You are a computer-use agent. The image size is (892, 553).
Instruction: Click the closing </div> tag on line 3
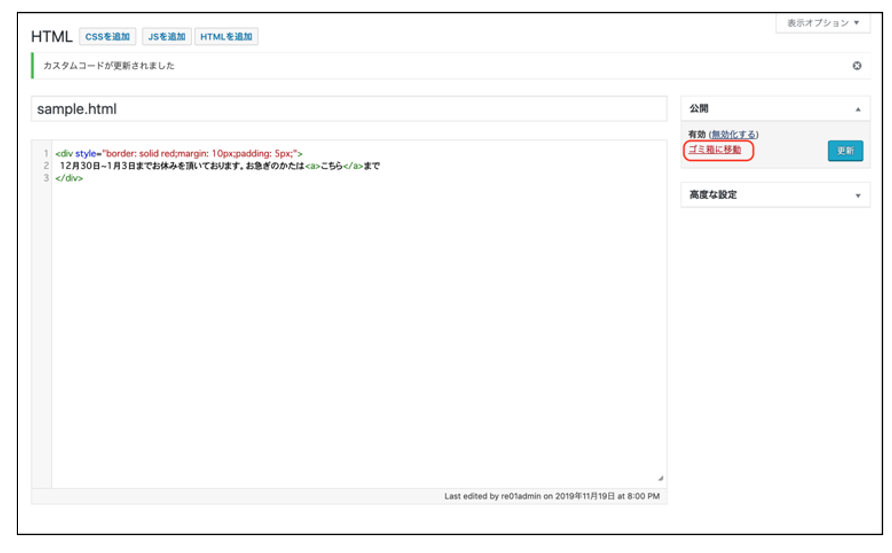(69, 178)
